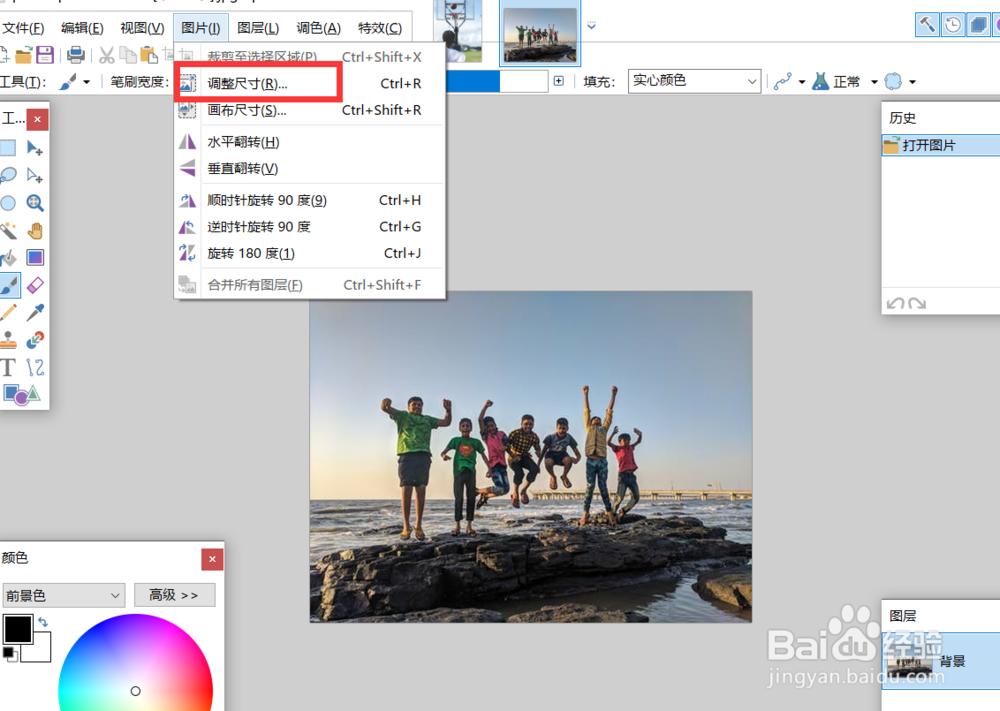
Task: Select the Paintbrush tool in the toolbox
Action: 9,285
